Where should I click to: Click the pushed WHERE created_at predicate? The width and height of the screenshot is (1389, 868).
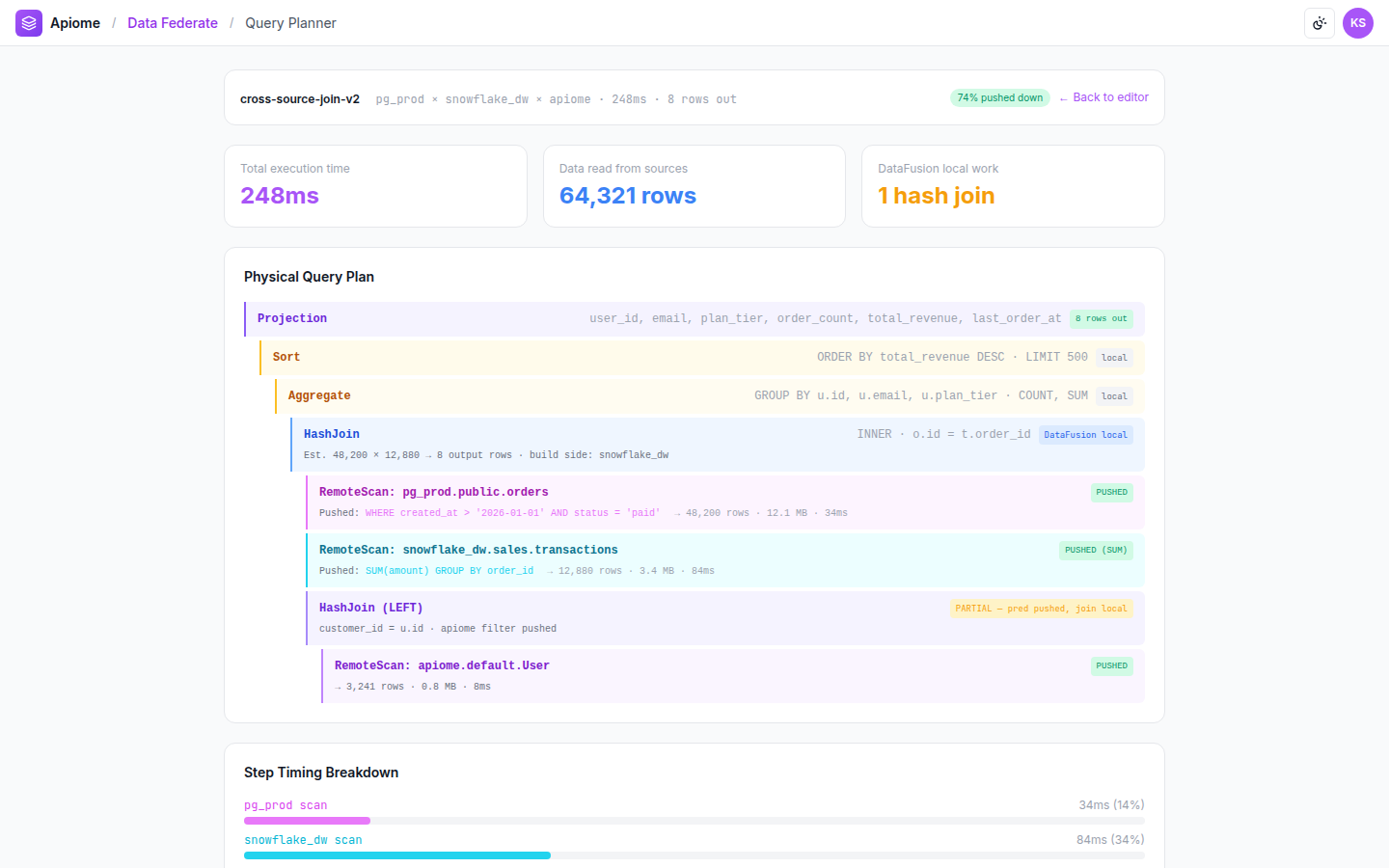tap(512, 513)
